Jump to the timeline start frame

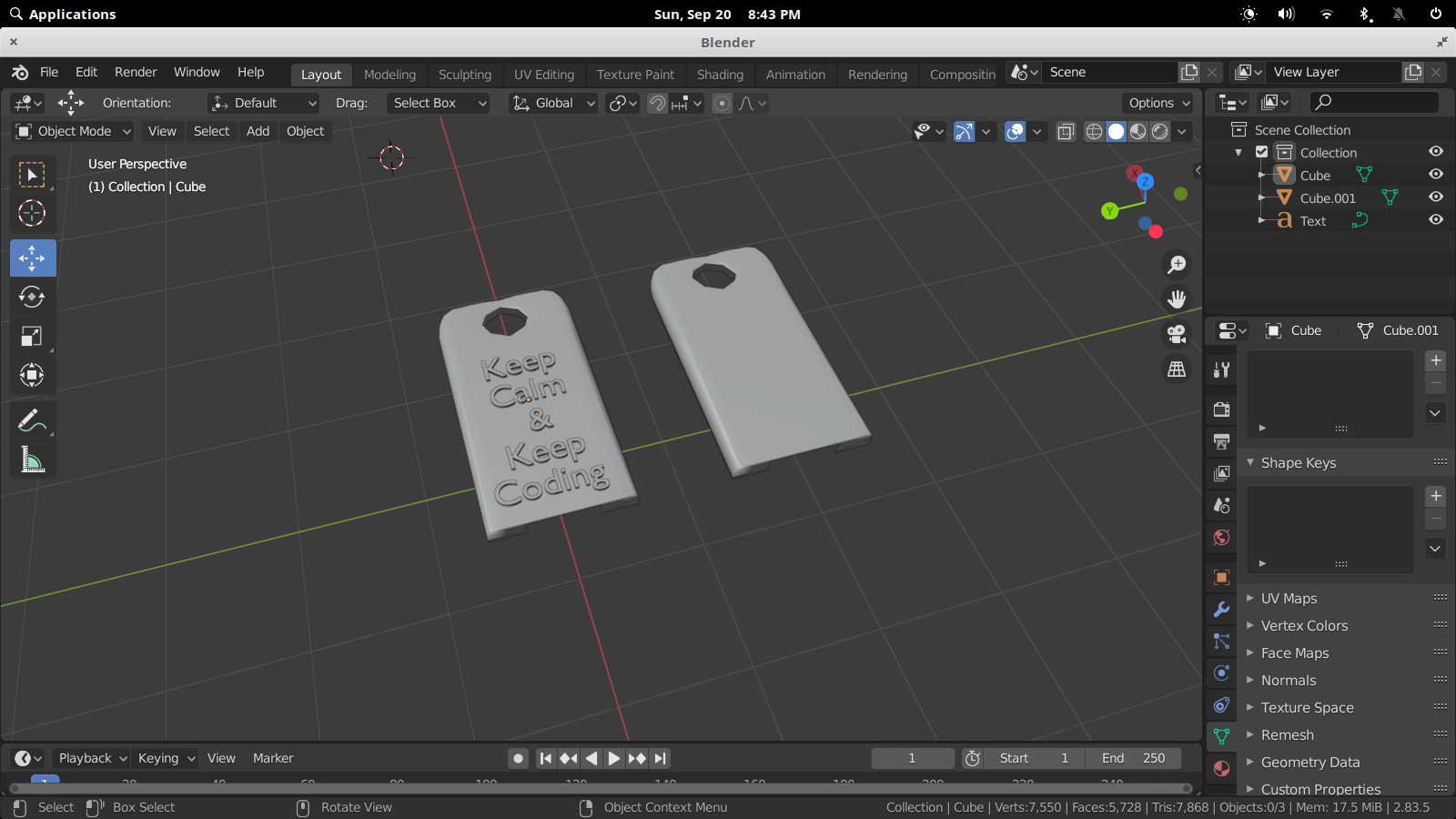click(x=545, y=758)
